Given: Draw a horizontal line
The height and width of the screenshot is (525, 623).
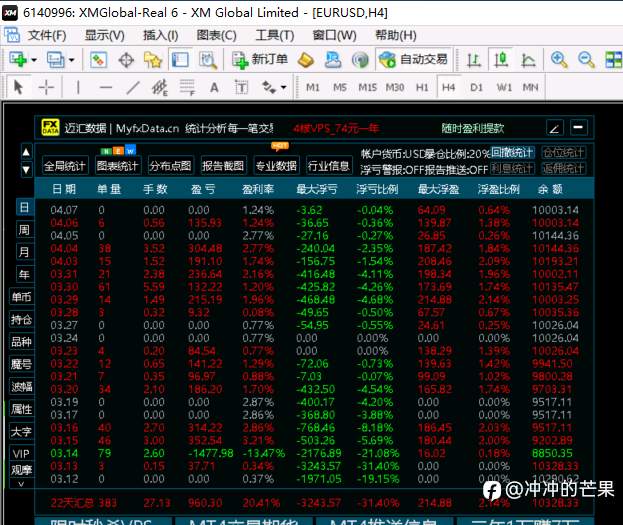Looking at the screenshot, I should (106, 87).
